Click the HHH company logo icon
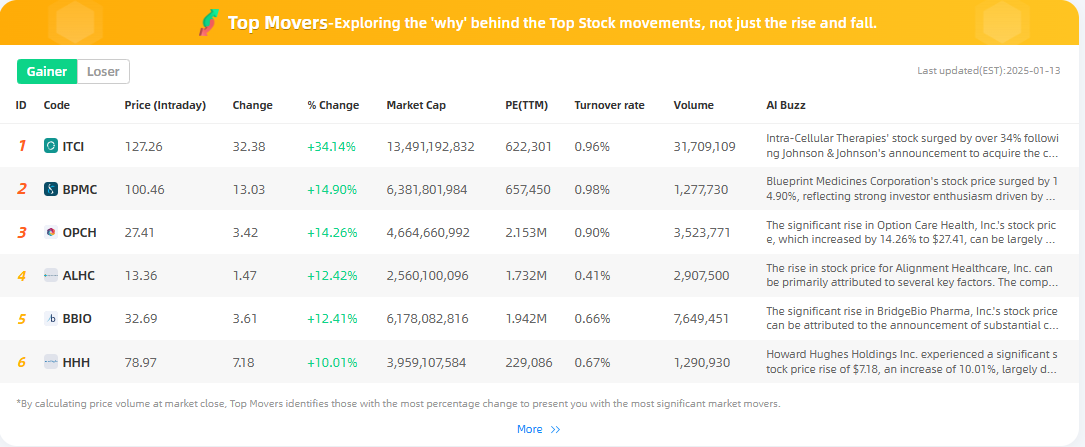The height and width of the screenshot is (447, 1085). (51, 362)
